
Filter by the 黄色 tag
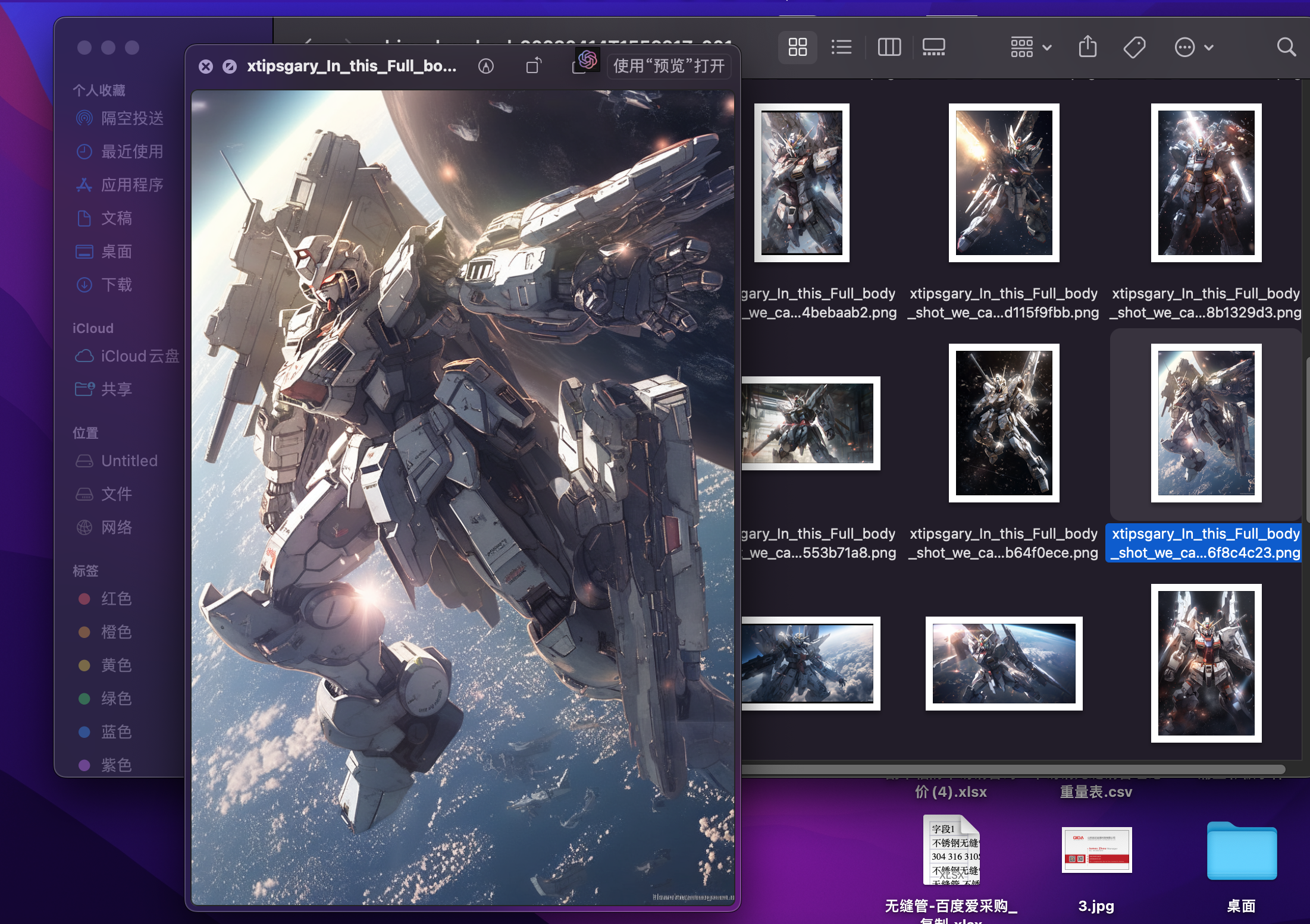[x=105, y=665]
